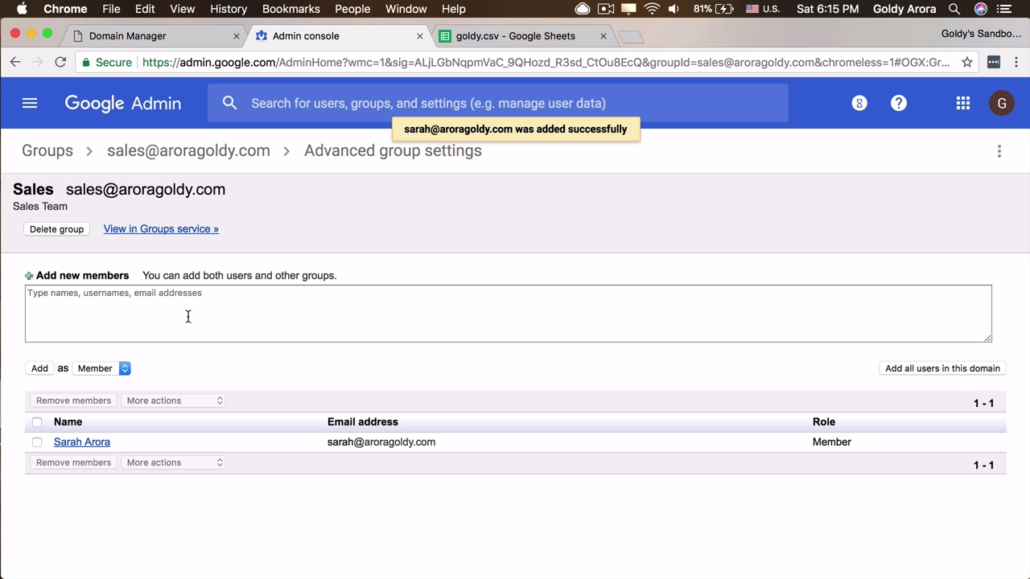Go back with browser back arrow
1030x579 pixels.
(x=15, y=62)
